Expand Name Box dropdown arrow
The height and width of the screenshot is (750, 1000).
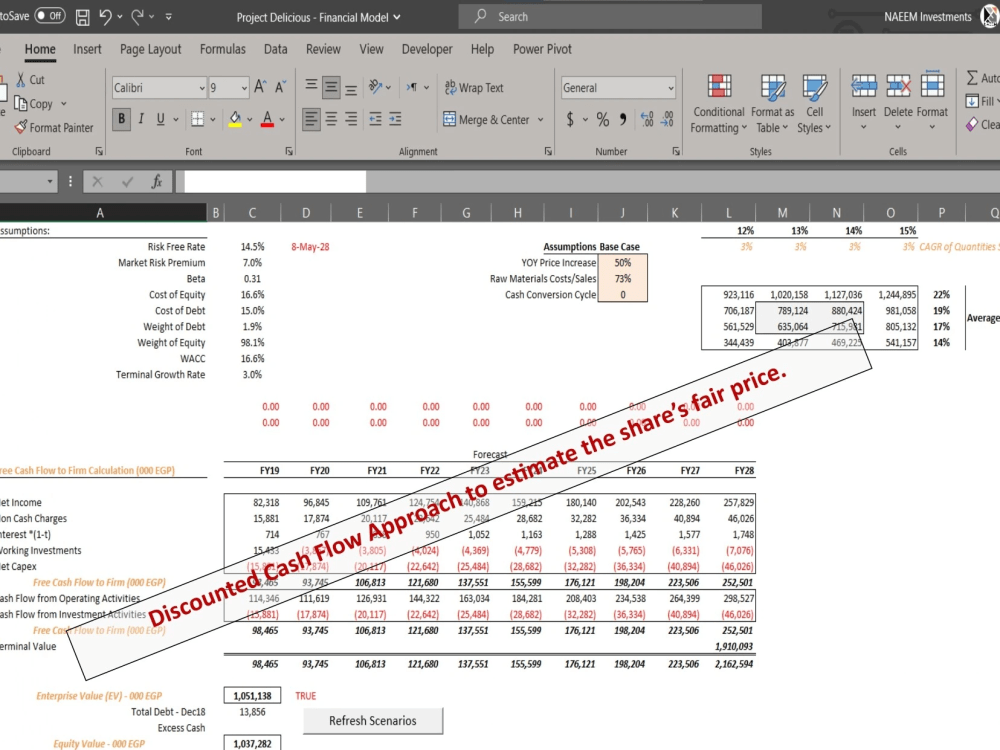tap(50, 182)
